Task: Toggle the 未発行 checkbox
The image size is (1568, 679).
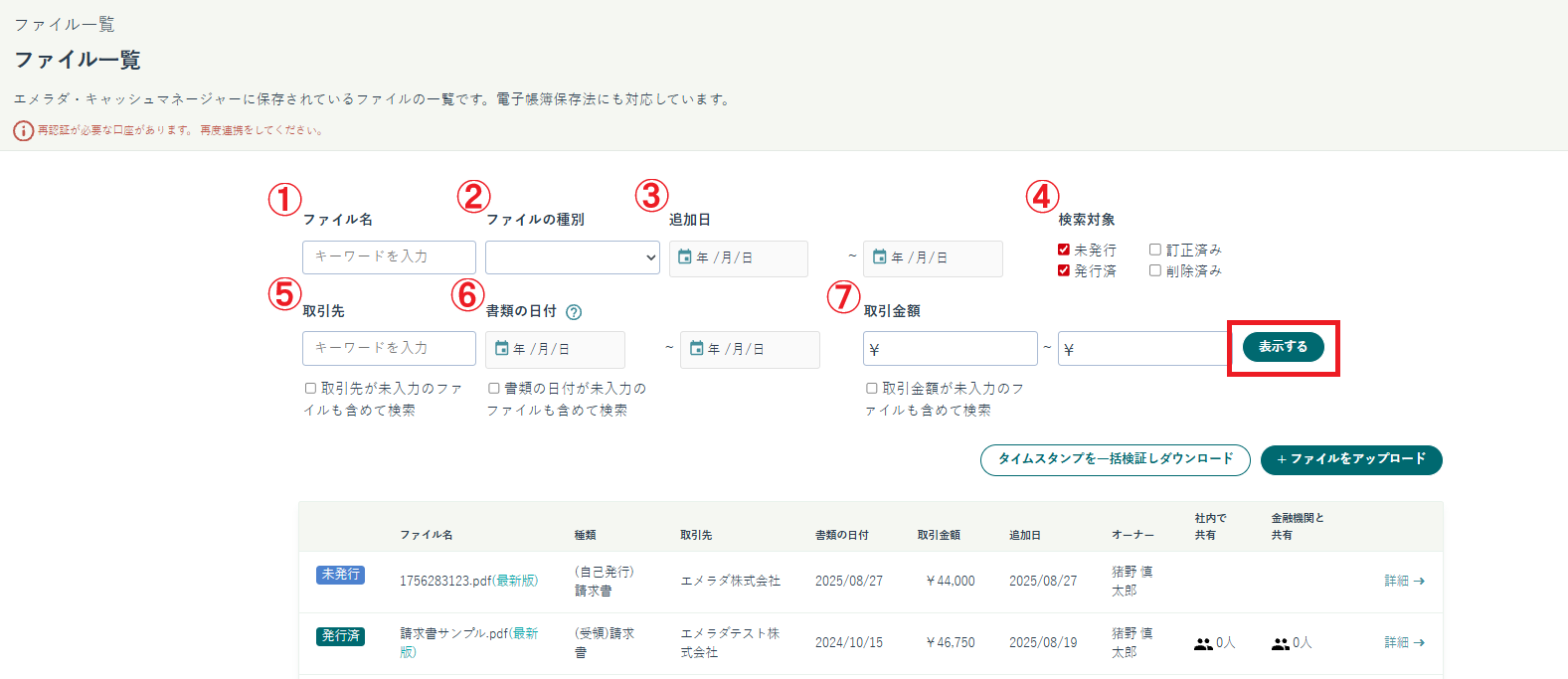Action: [1064, 250]
